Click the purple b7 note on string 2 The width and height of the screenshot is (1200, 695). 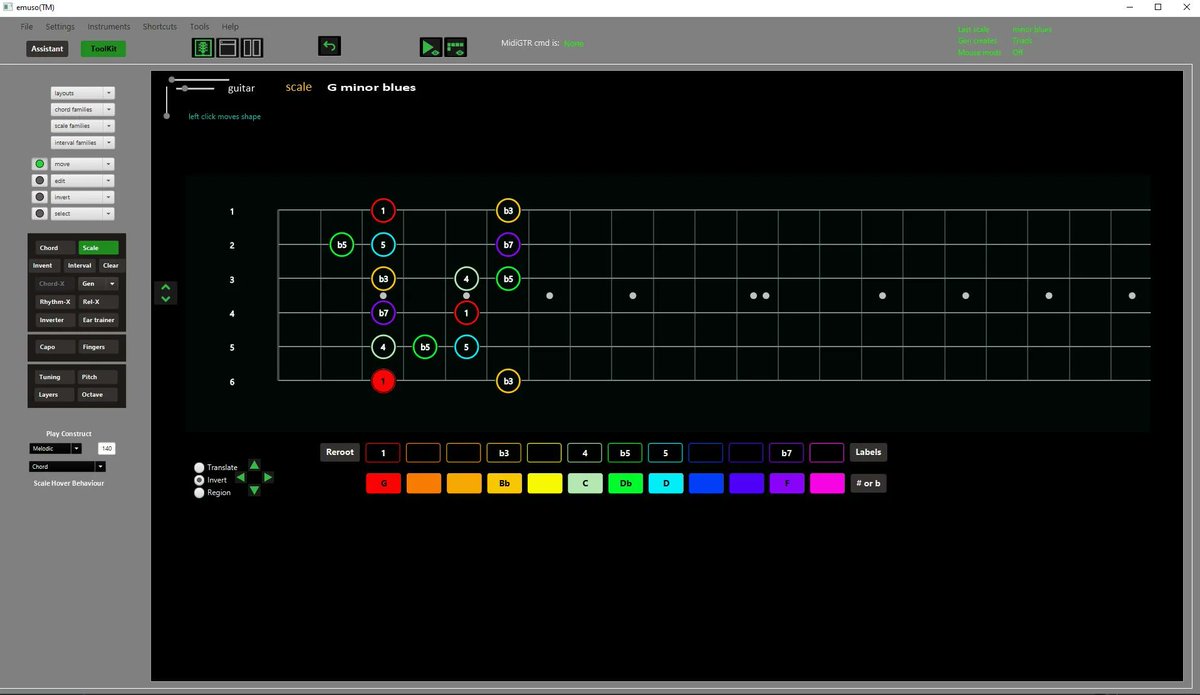coord(508,244)
